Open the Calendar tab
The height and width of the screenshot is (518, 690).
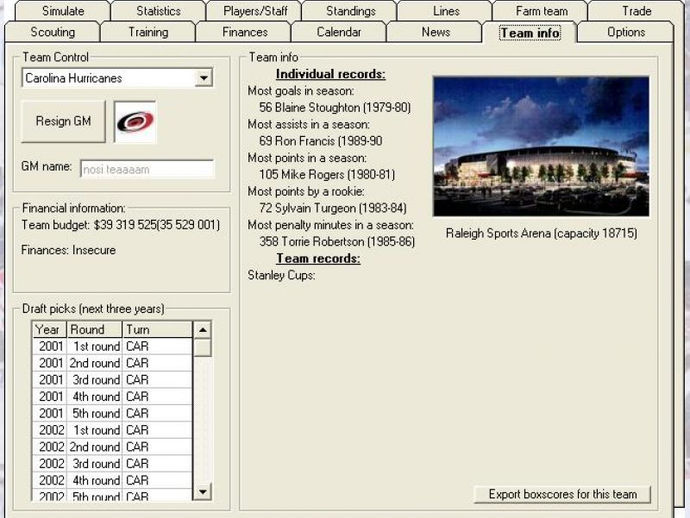[x=339, y=32]
